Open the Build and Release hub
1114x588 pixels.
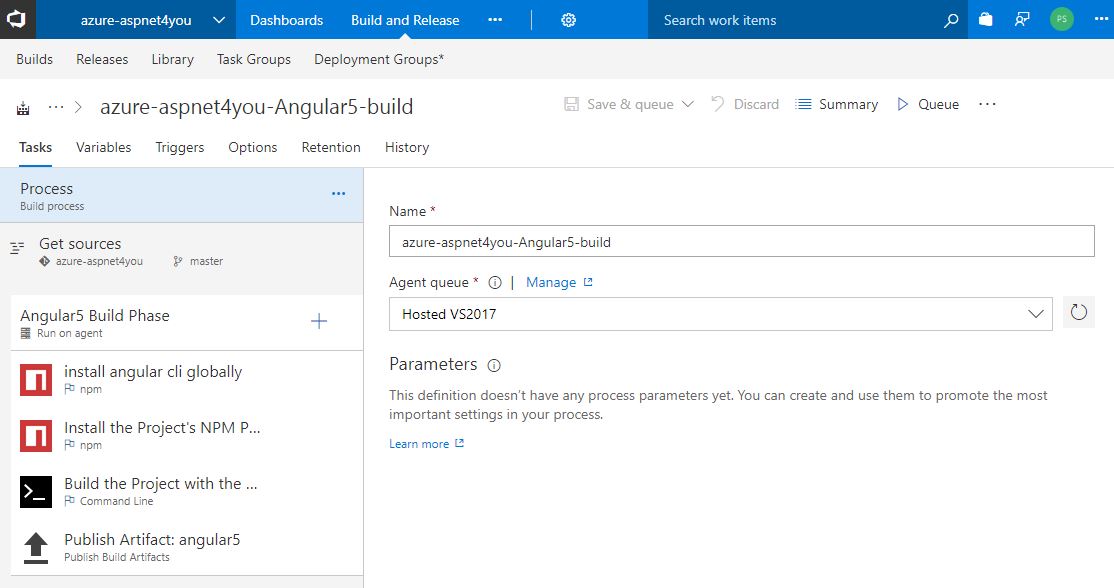pyautogui.click(x=405, y=20)
